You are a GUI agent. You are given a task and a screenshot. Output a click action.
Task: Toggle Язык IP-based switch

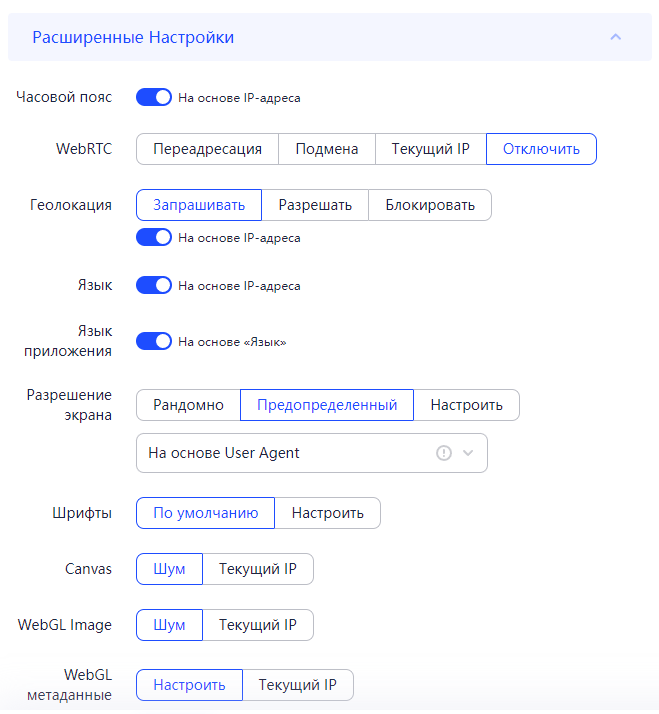pyautogui.click(x=154, y=286)
